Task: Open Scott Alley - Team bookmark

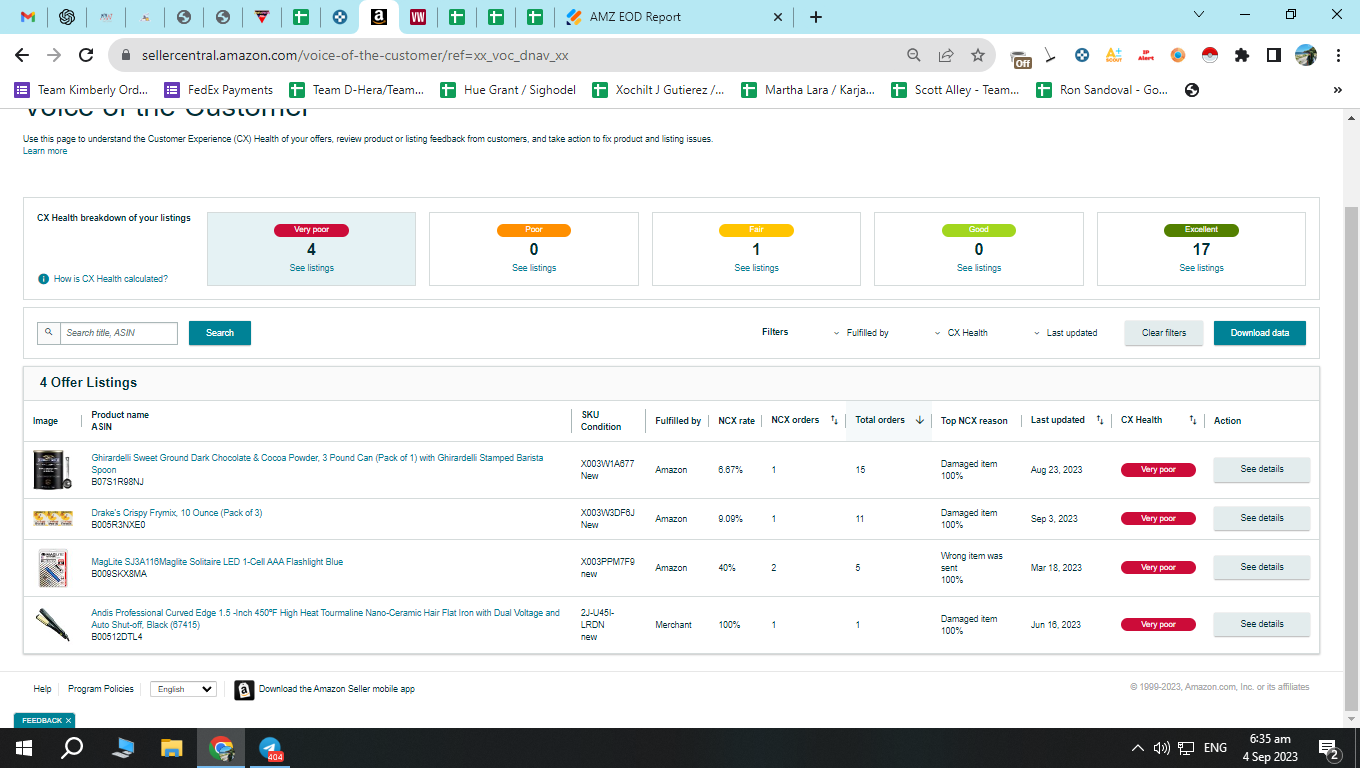Action: point(955,90)
